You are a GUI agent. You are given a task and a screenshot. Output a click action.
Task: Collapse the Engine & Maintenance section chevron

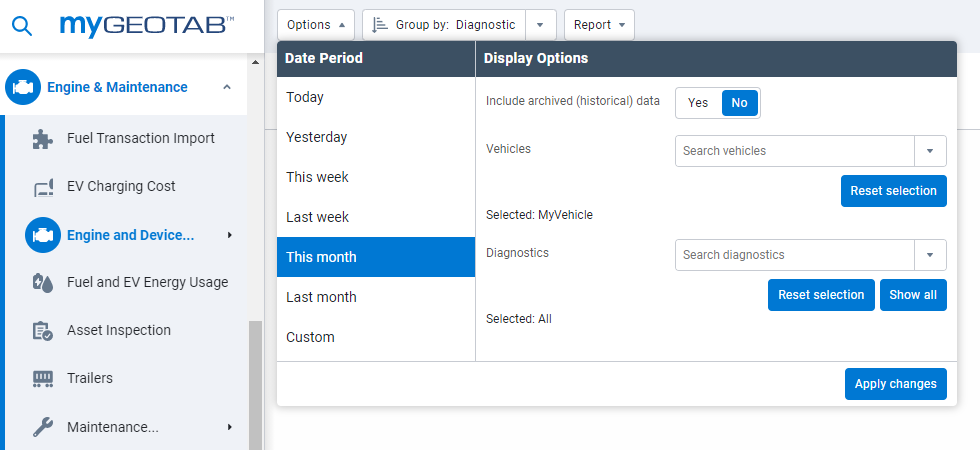tap(227, 87)
